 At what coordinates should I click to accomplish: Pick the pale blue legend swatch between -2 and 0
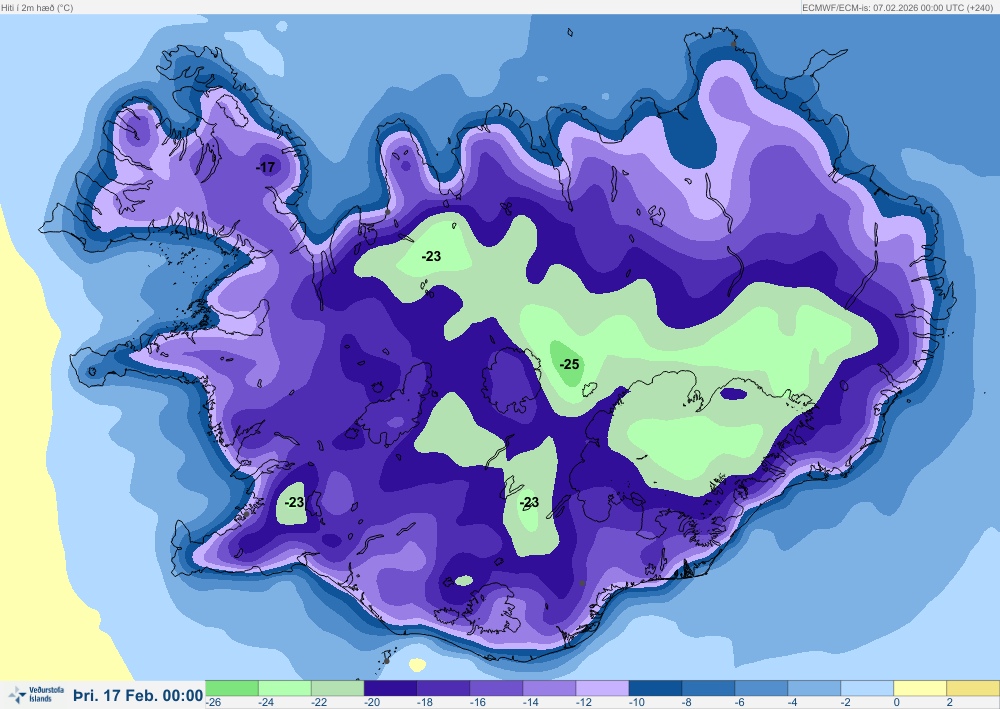pyautogui.click(x=867, y=688)
